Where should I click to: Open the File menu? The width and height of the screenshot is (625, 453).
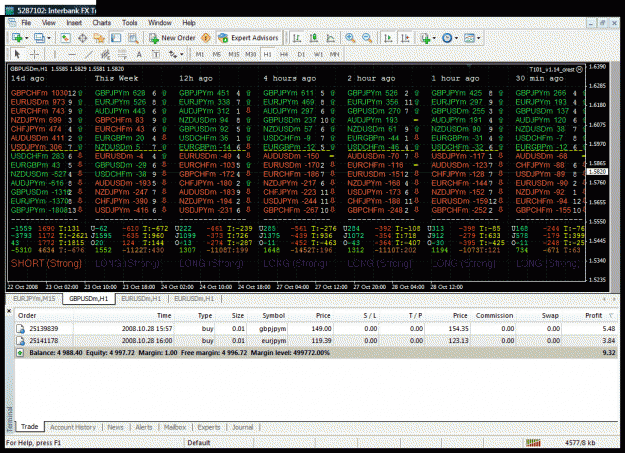(26, 23)
